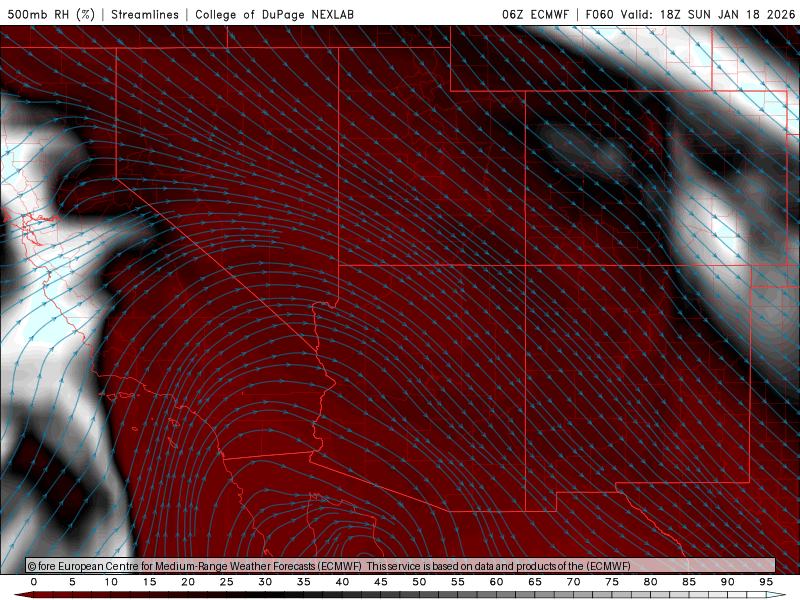Click the '60' value on color scale
This screenshot has width=800, height=600.
[496, 582]
